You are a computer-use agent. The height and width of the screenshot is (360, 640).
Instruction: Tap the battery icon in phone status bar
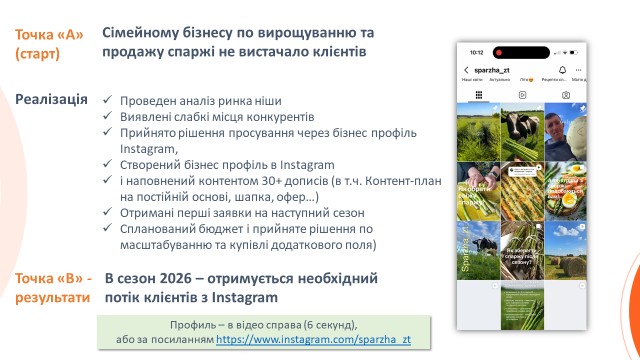(x=574, y=53)
